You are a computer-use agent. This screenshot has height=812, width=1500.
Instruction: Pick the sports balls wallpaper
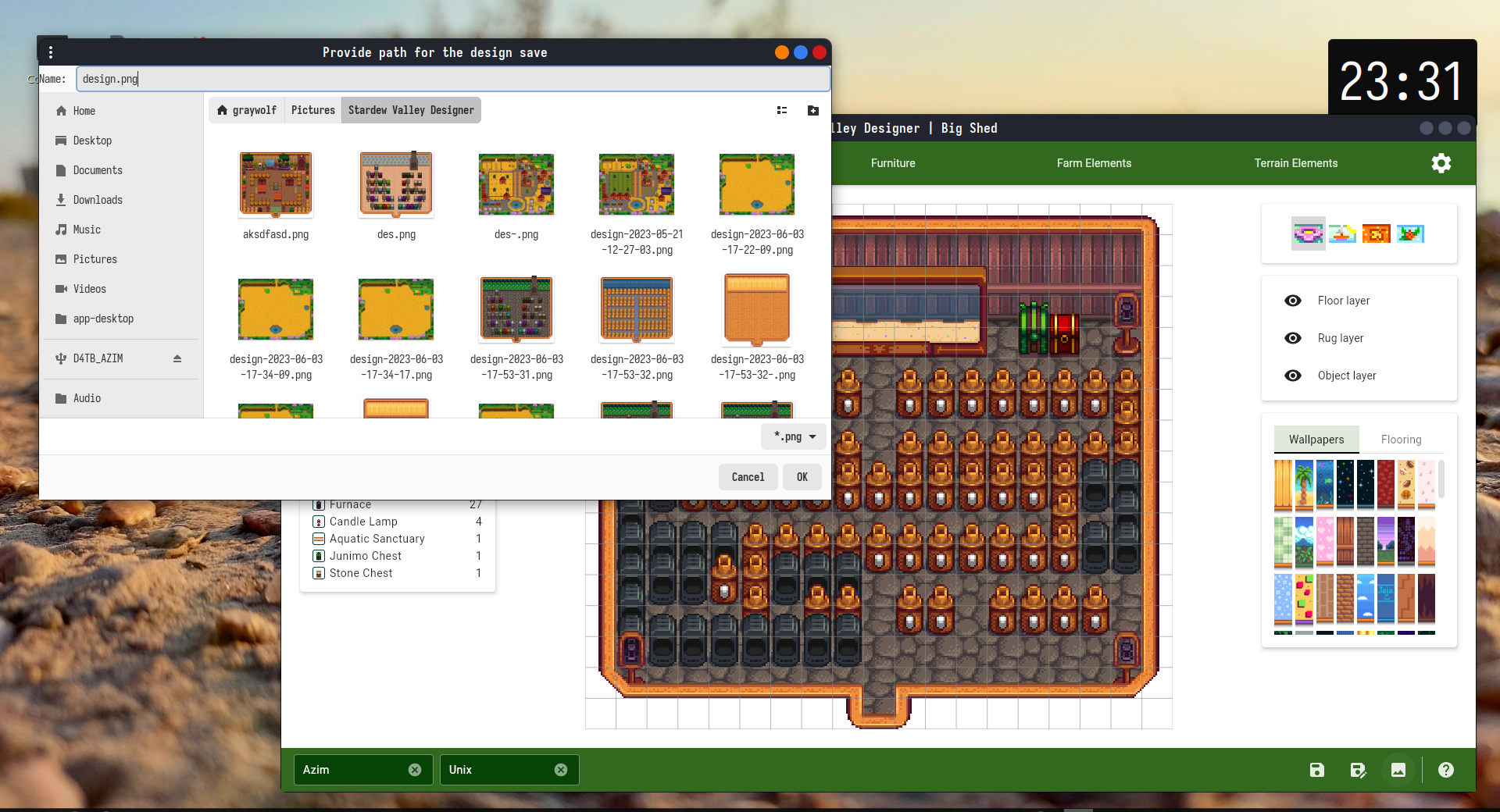[1405, 485]
